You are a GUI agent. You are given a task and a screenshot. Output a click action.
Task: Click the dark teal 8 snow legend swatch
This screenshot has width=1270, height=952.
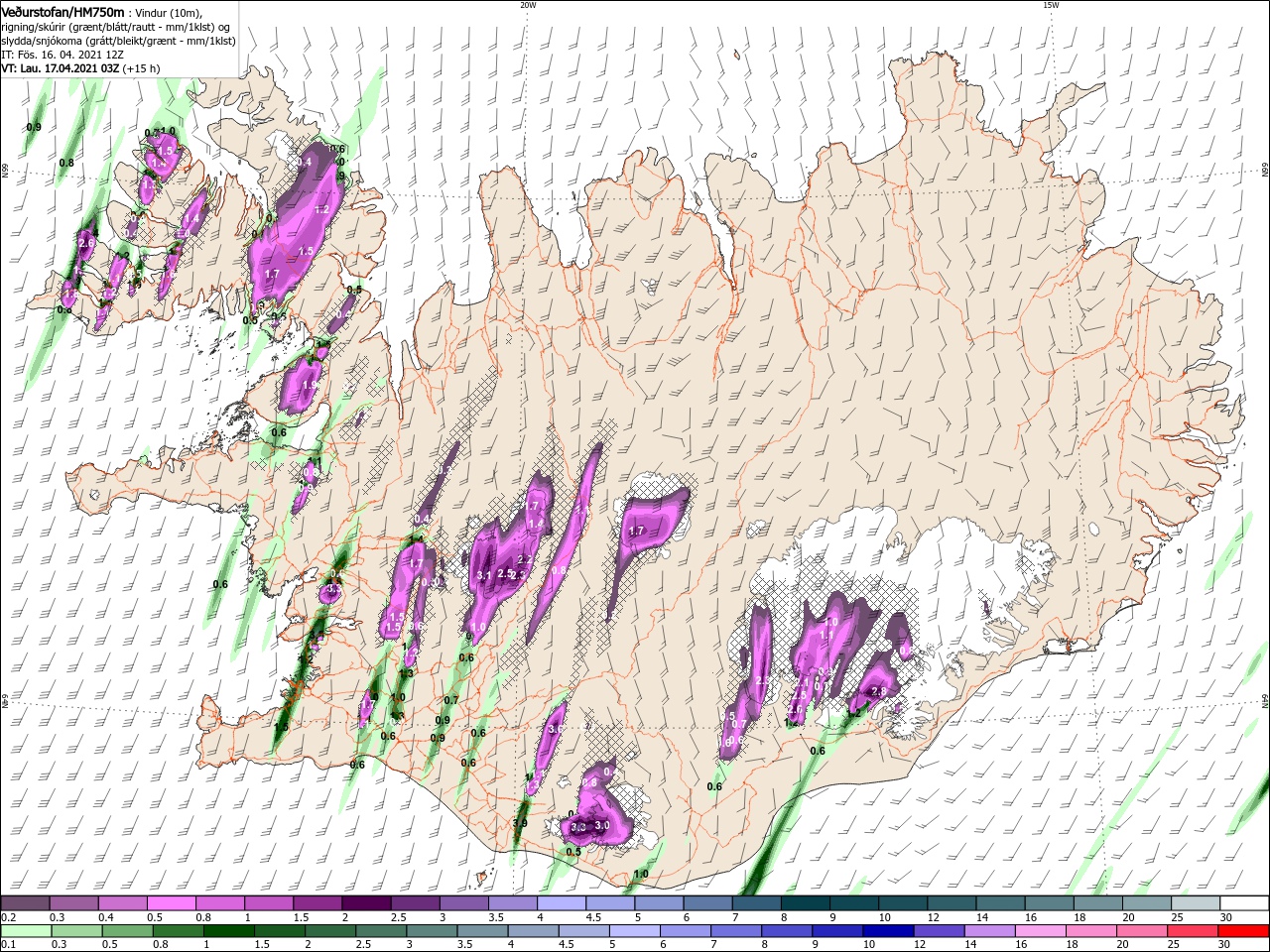pyautogui.click(x=805, y=903)
